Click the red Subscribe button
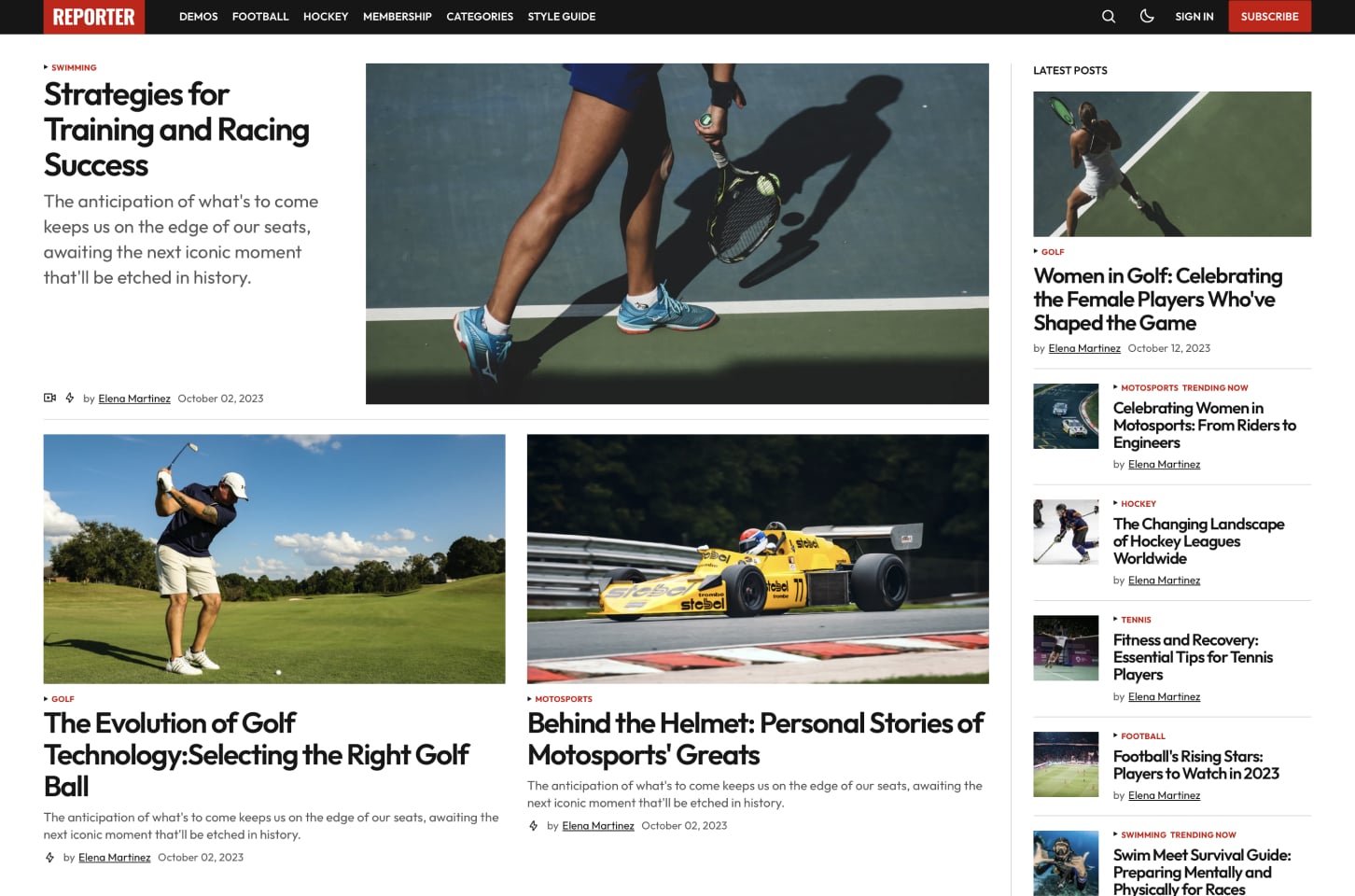 [x=1269, y=16]
